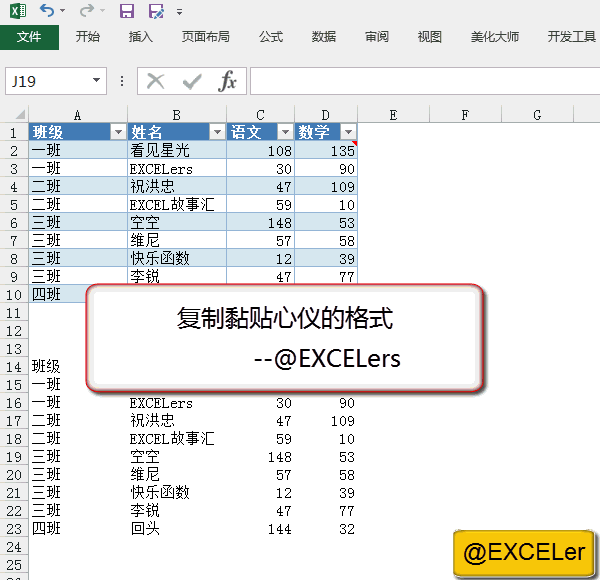Click inside the formula bar input field

(x=420, y=81)
